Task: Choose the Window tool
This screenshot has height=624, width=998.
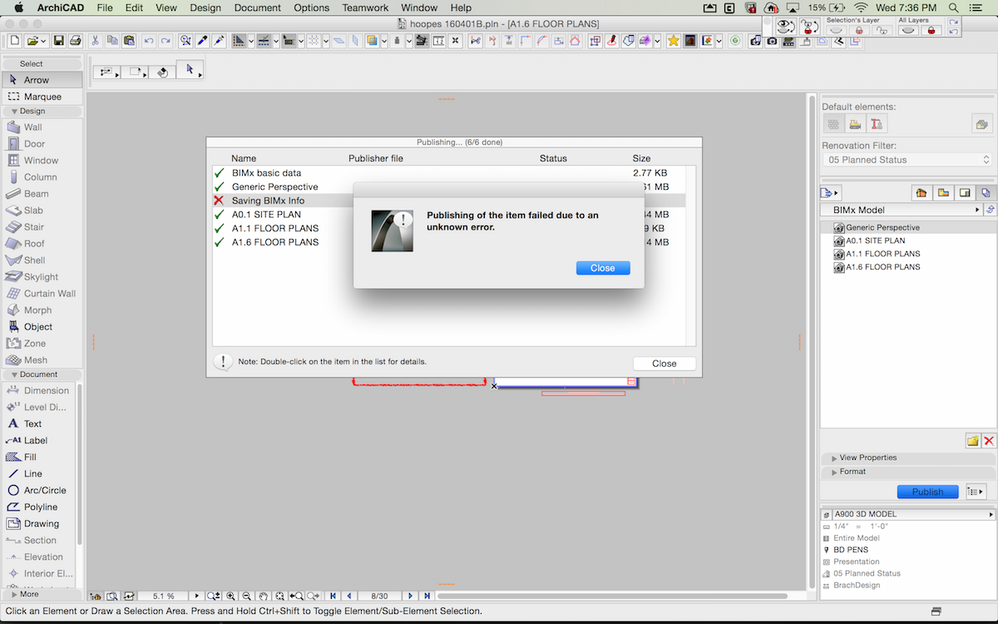Action: [42, 160]
